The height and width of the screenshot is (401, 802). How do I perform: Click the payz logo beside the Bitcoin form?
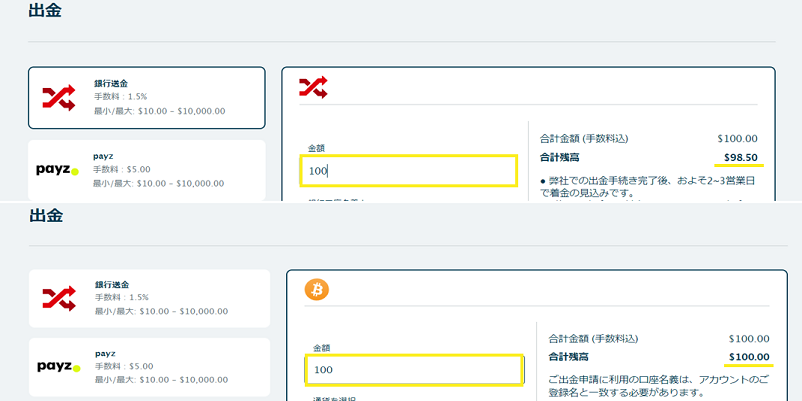coord(59,367)
